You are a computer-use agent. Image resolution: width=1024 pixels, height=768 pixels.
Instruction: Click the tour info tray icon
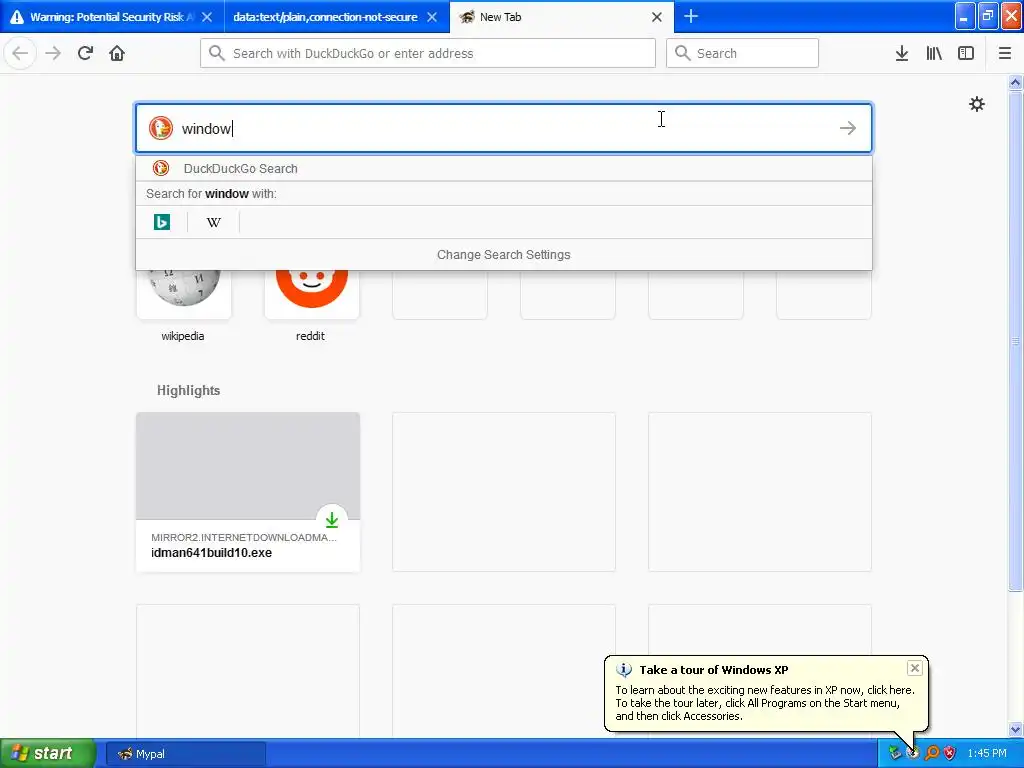(x=913, y=753)
